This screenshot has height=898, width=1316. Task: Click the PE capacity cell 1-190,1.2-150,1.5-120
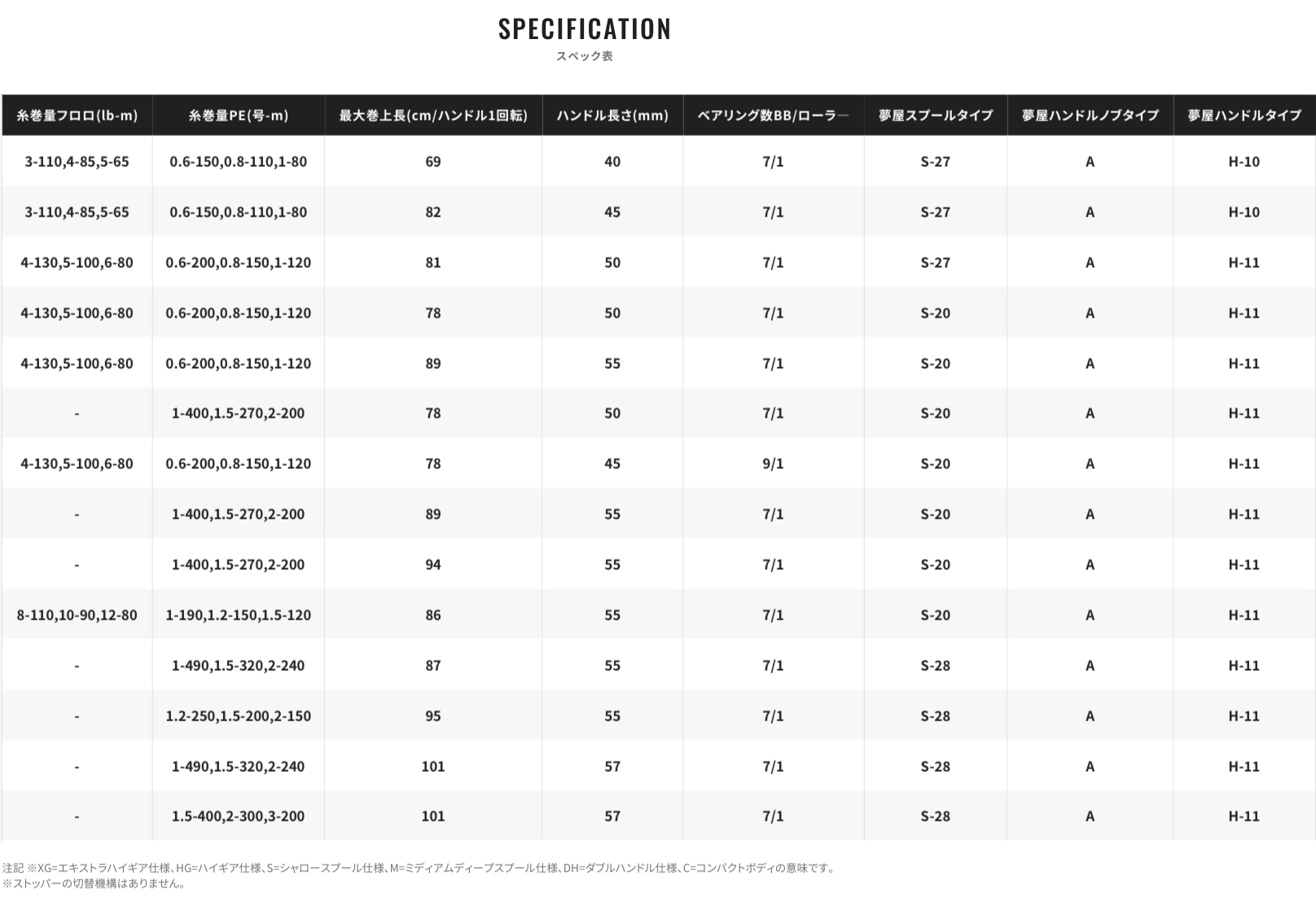238,615
